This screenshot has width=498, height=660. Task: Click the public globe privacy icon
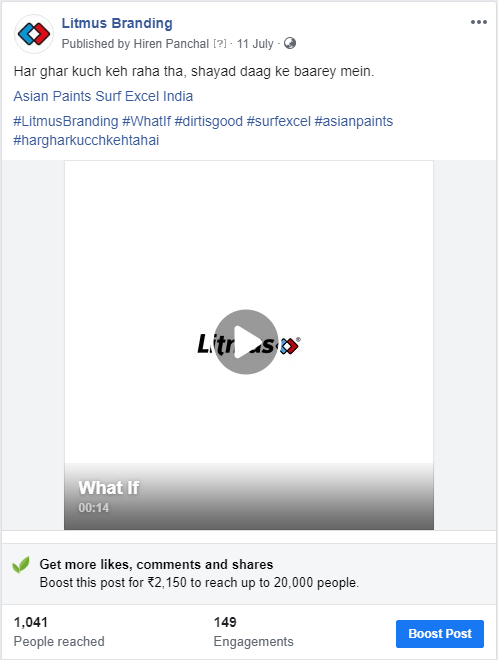click(290, 43)
